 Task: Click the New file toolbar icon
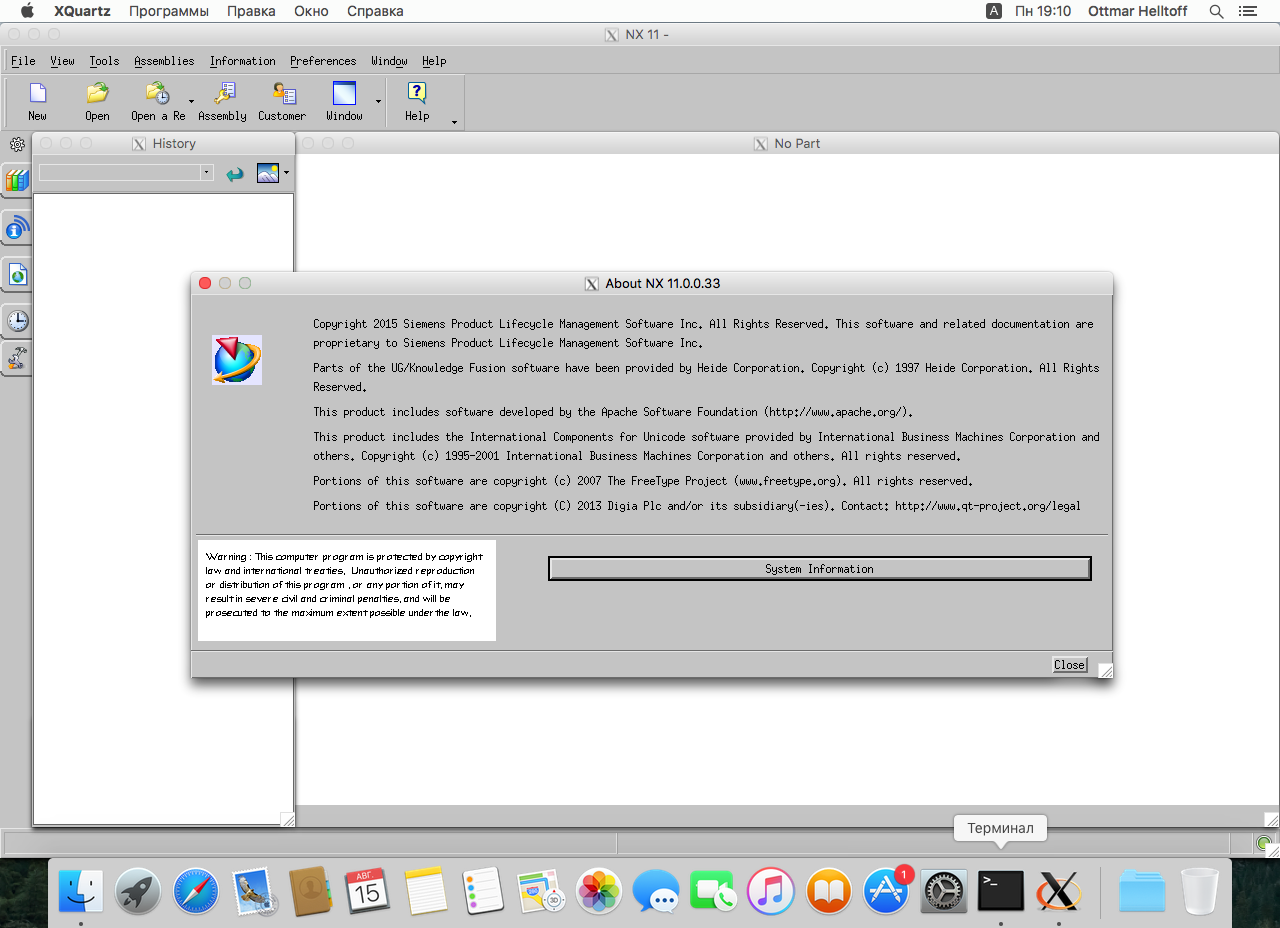pyautogui.click(x=37, y=93)
